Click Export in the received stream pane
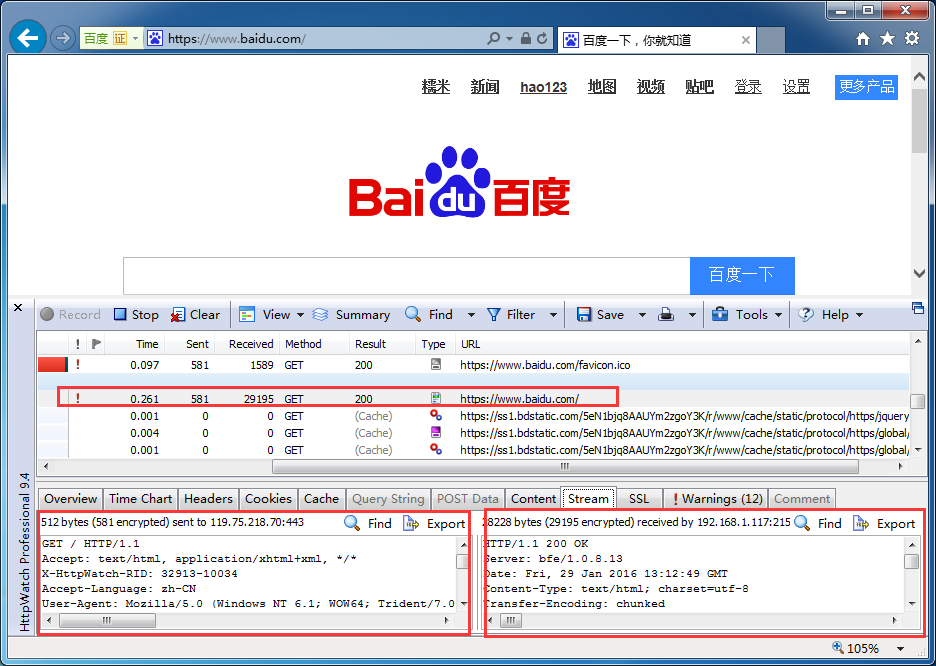The width and height of the screenshot is (936, 666). tap(884, 523)
